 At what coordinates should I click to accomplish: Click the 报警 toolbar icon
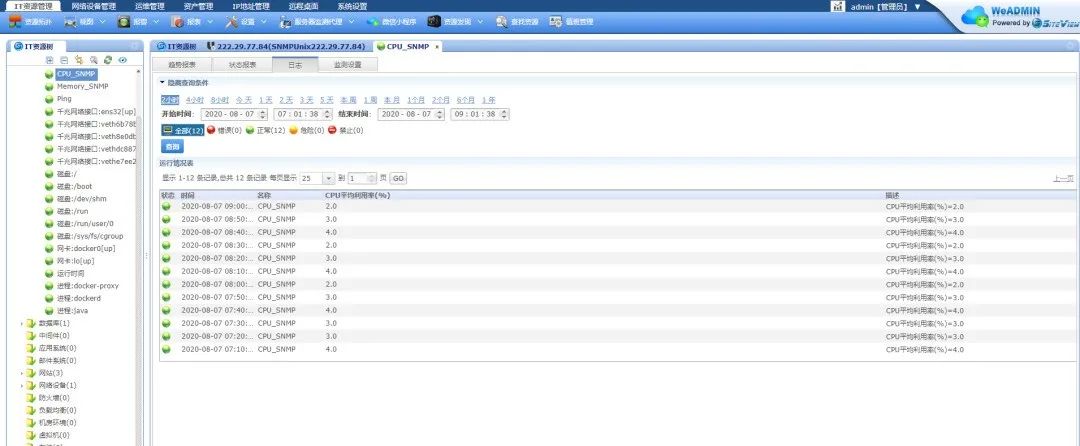[123, 22]
